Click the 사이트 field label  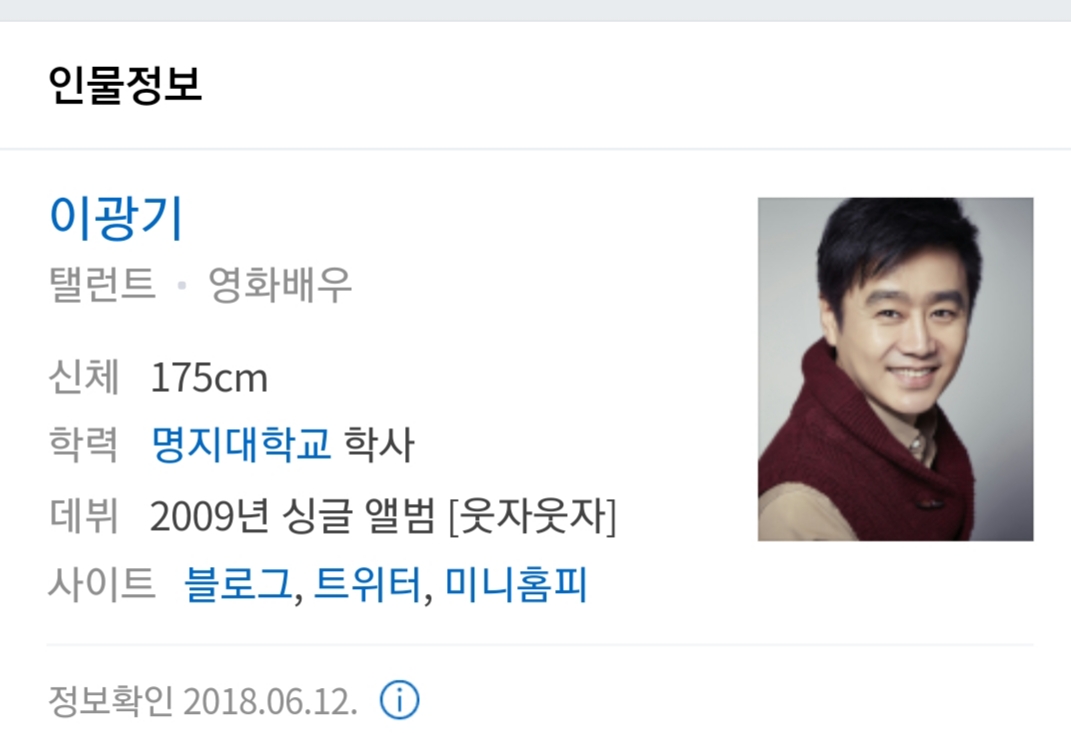pos(102,585)
